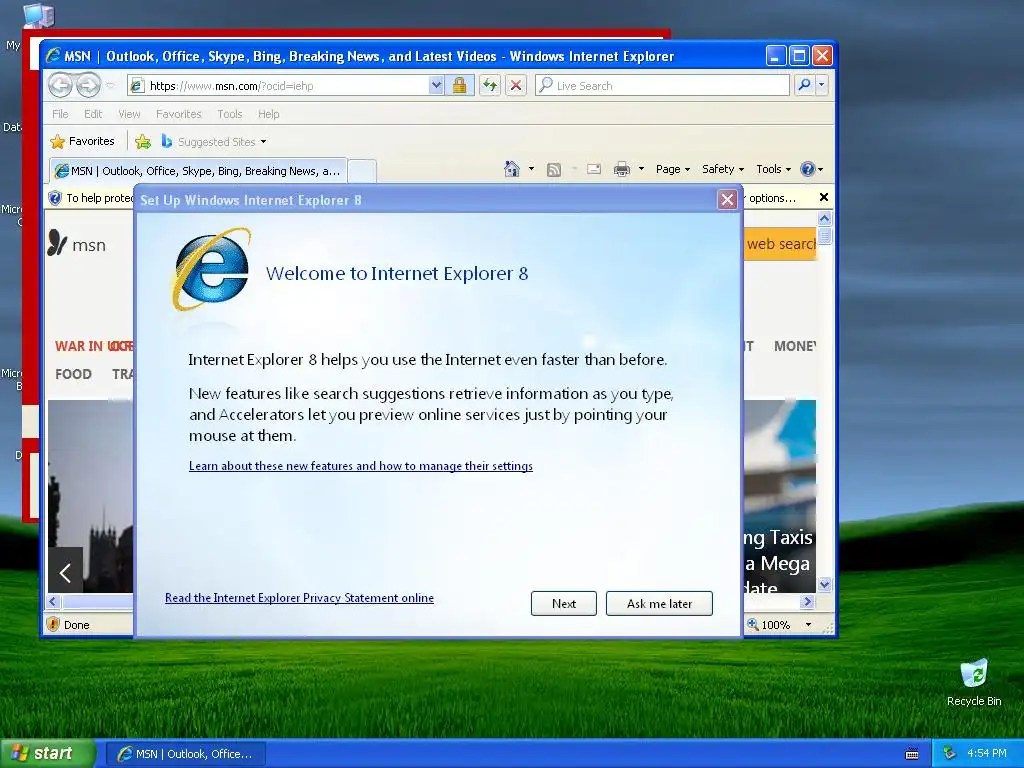Image resolution: width=1024 pixels, height=768 pixels.
Task: Click the RSS Feeds icon
Action: (554, 170)
